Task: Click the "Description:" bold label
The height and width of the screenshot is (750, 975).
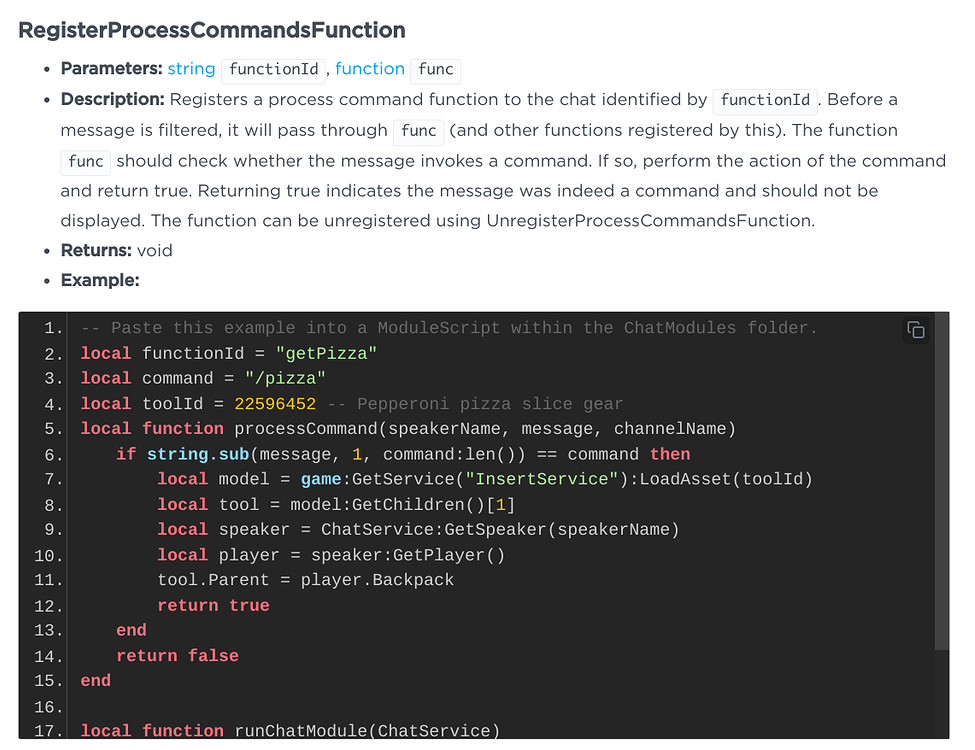Action: 112,100
